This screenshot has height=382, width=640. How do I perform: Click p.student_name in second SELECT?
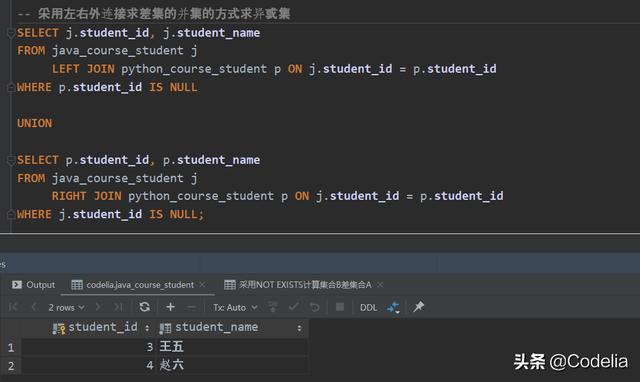pyautogui.click(x=211, y=160)
